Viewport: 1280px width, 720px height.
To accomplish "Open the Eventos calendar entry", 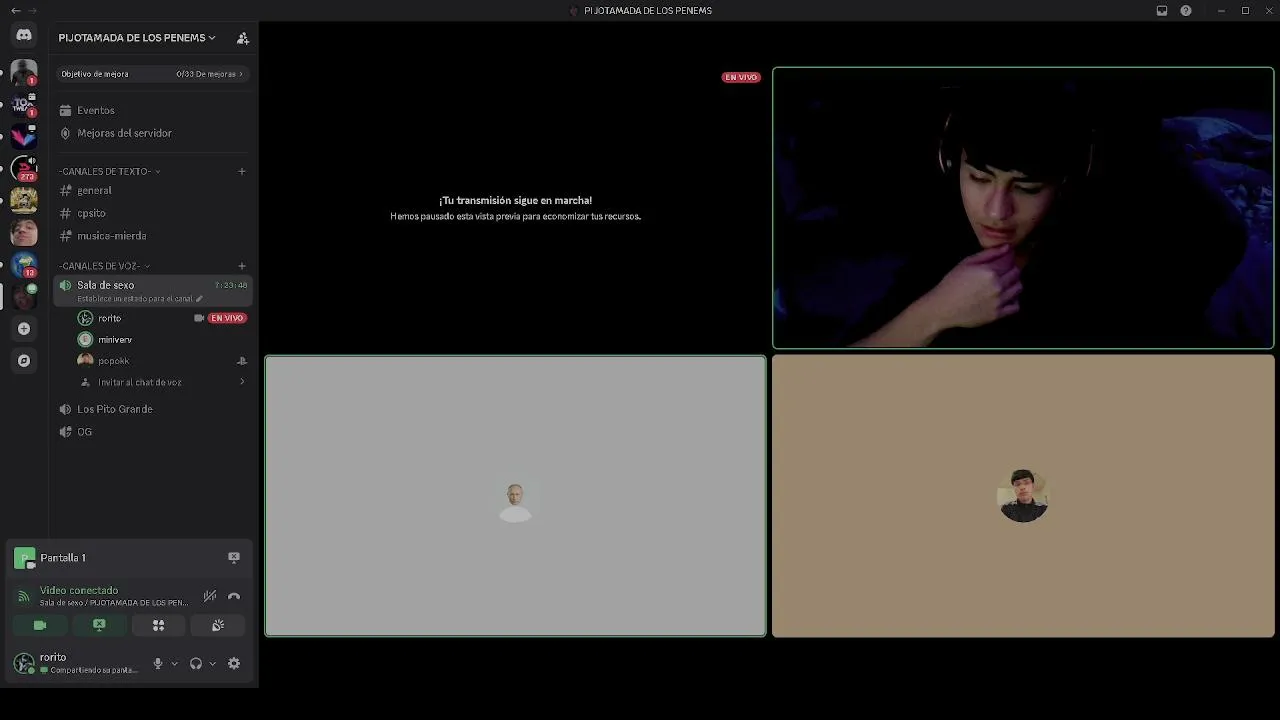I will click(x=96, y=110).
